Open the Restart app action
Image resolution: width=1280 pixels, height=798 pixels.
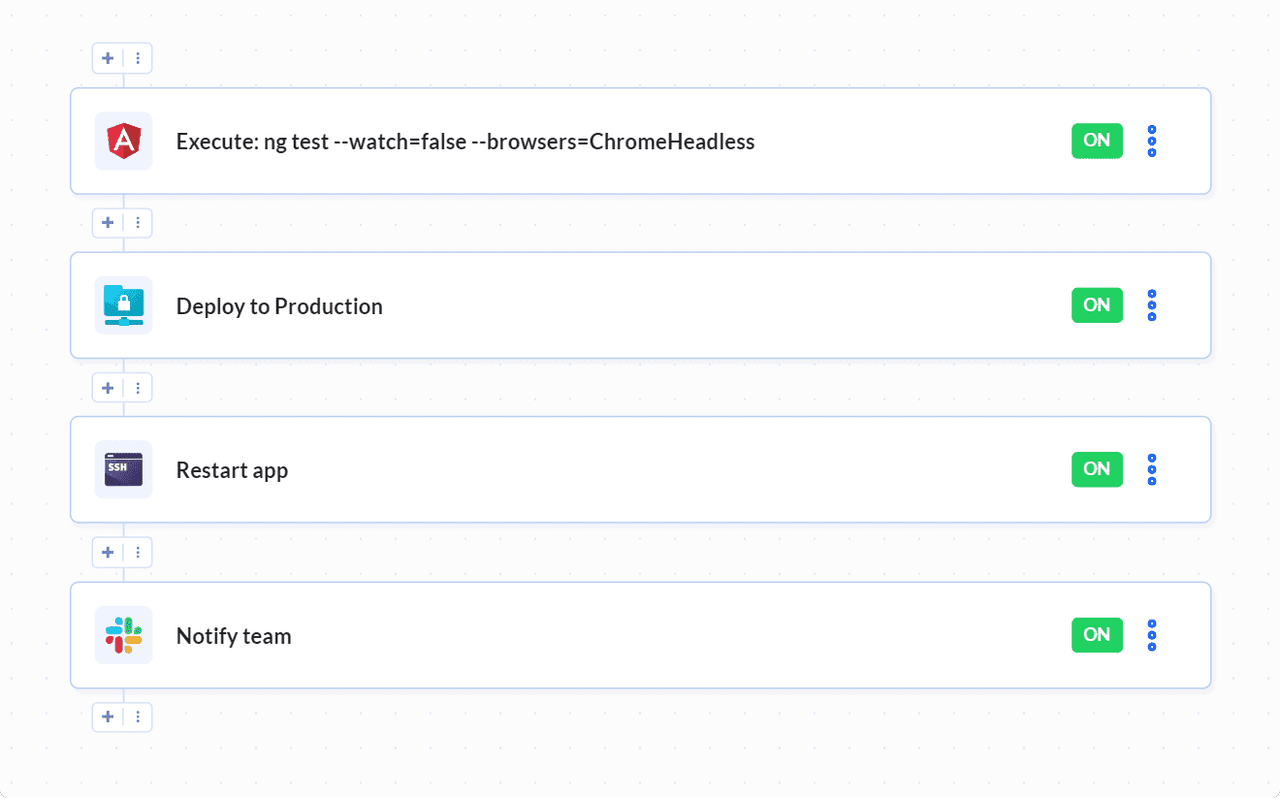(640, 469)
